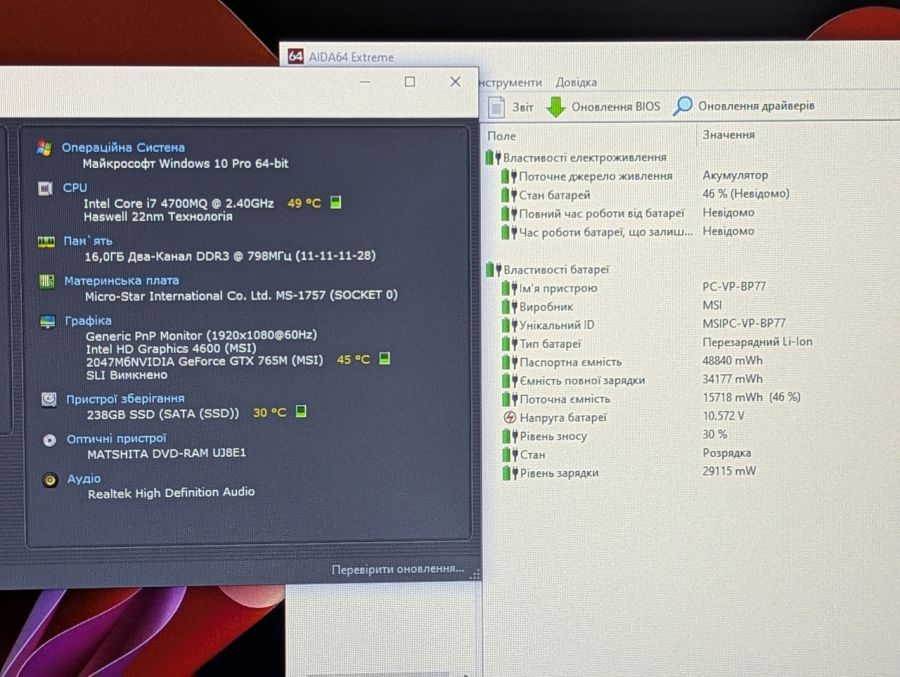Click the RAM module icon beside Пам'ять

pyautogui.click(x=46, y=242)
